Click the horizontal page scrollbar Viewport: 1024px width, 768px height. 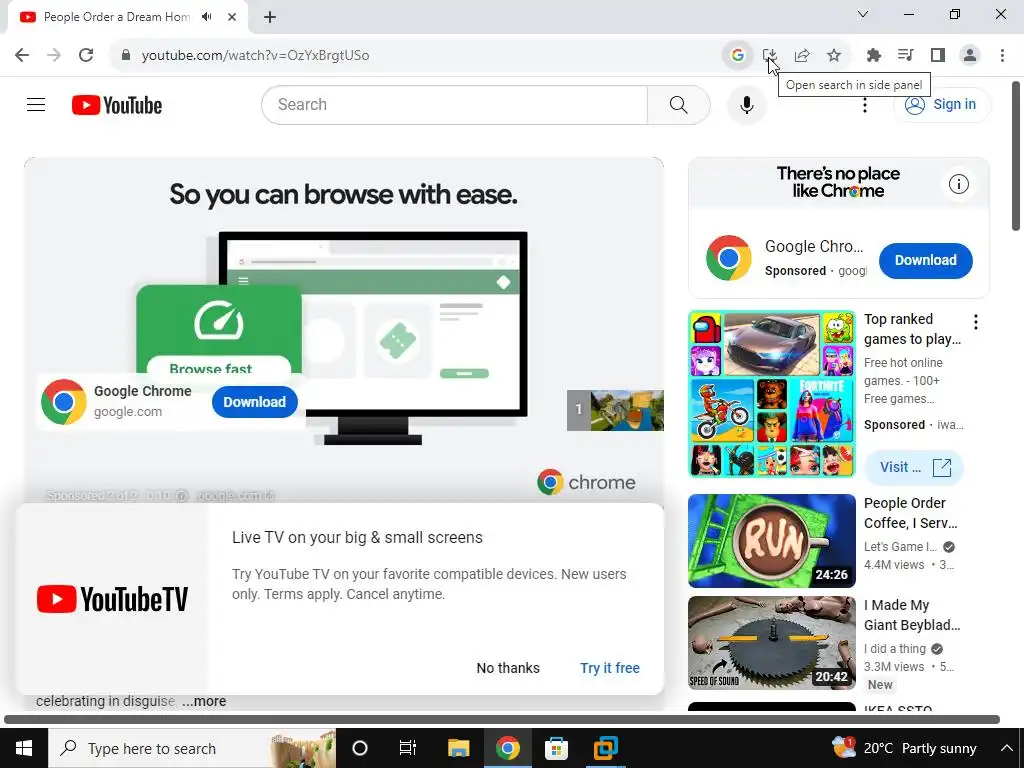point(502,720)
